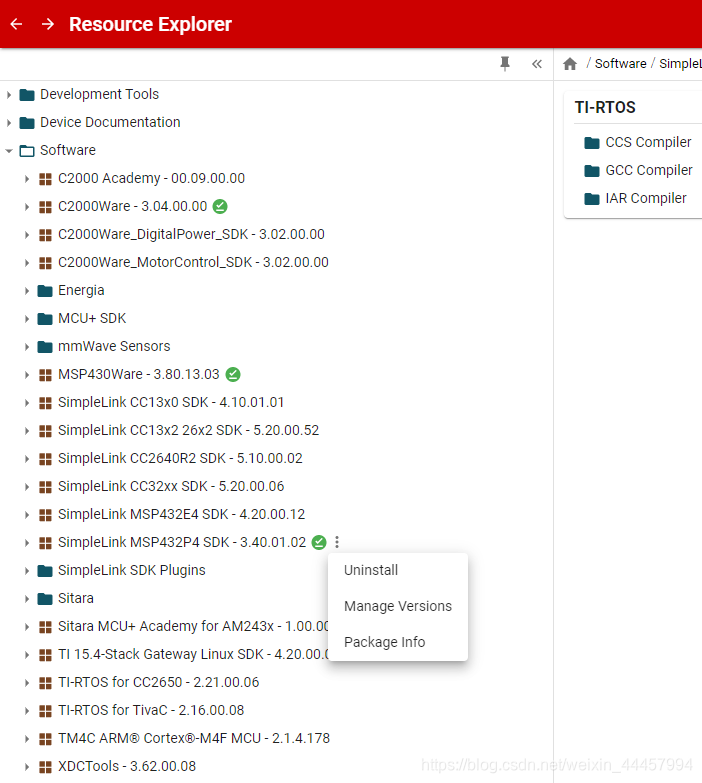
Task: Select SimpleLink CC2640R2 SDK - 5.10.00.02
Action: 180,458
